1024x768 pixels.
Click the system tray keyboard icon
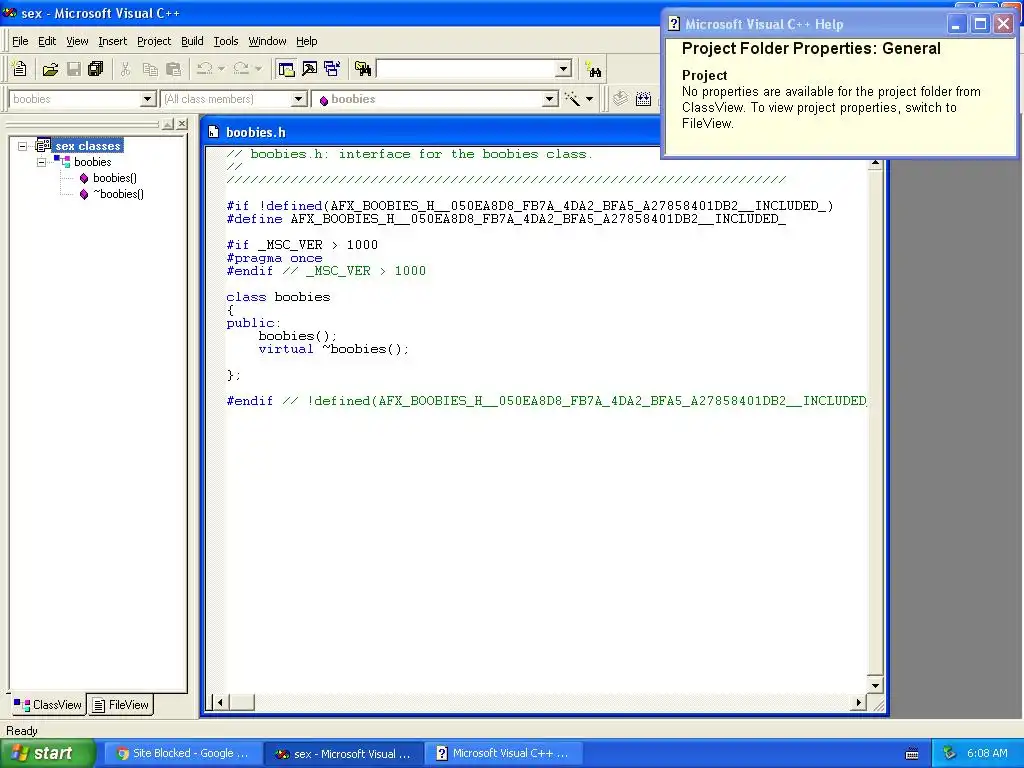pyautogui.click(x=912, y=754)
